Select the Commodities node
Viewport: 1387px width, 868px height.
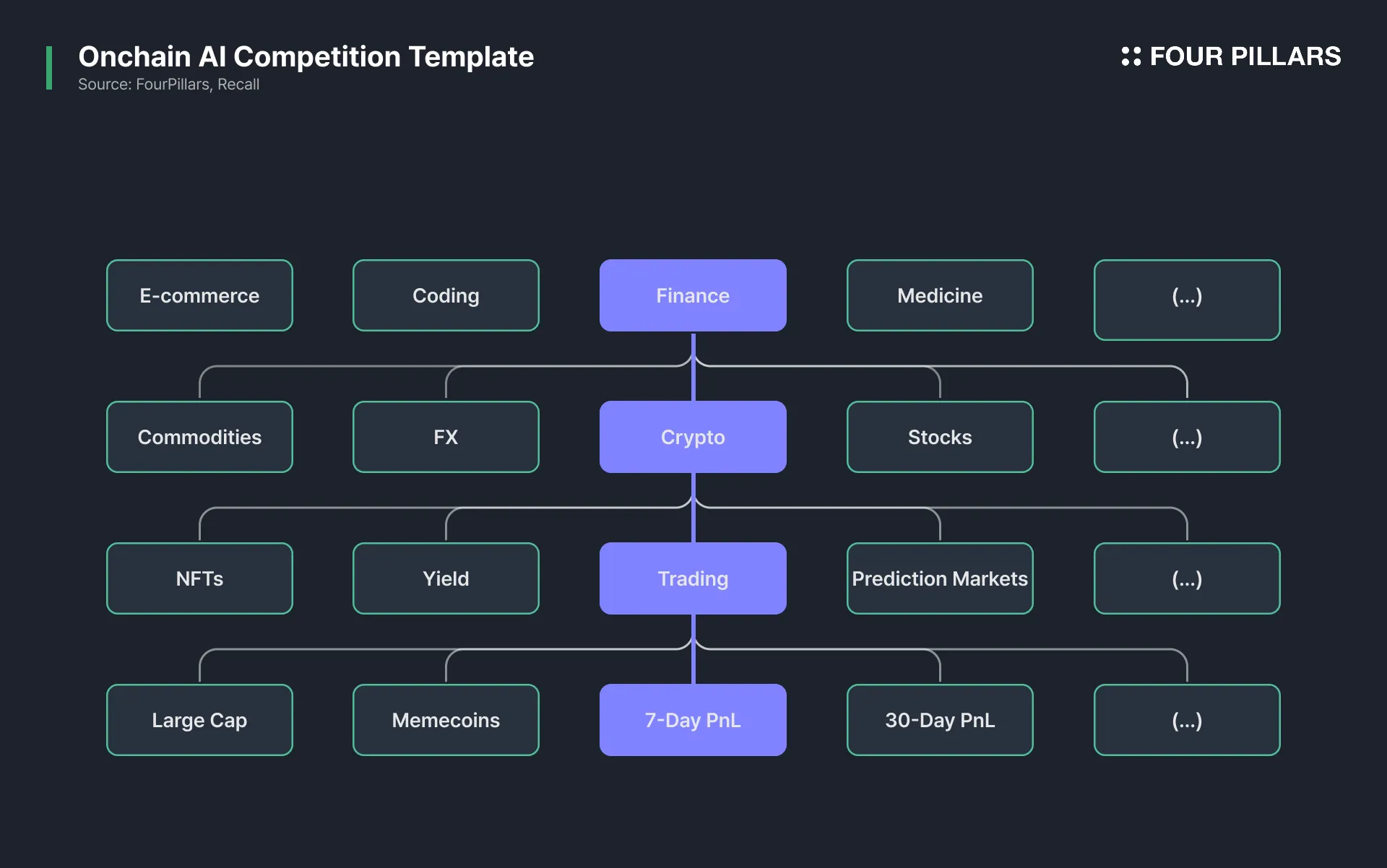click(x=199, y=437)
